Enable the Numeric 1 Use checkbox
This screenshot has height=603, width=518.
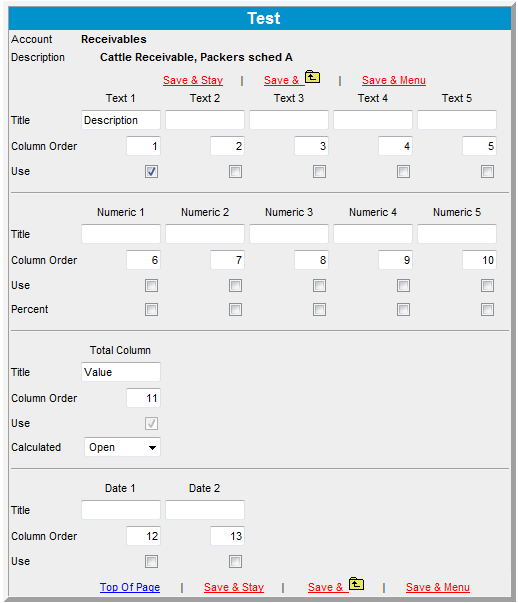pyautogui.click(x=152, y=286)
